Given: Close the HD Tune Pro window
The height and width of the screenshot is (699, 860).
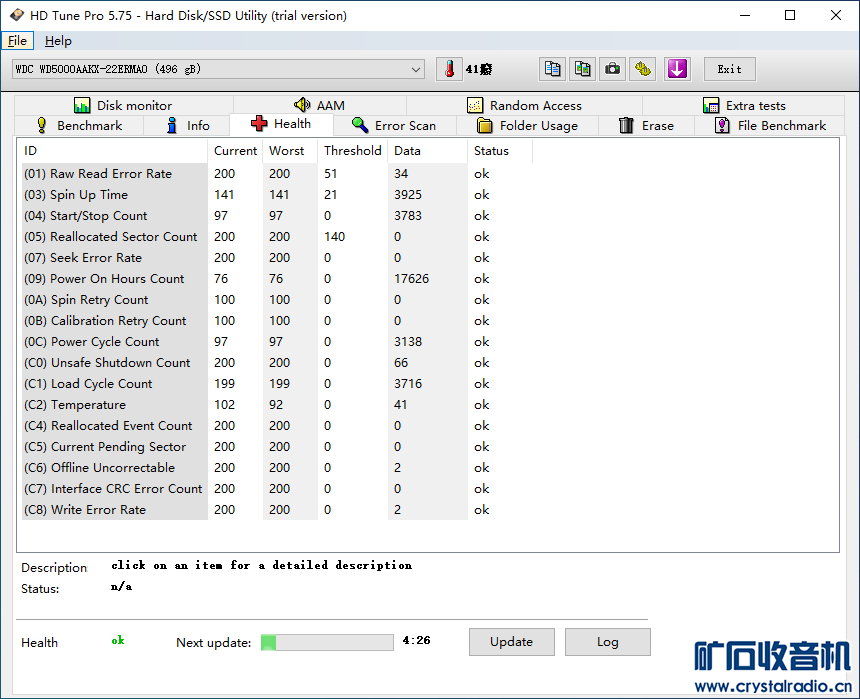Looking at the screenshot, I should [835, 15].
